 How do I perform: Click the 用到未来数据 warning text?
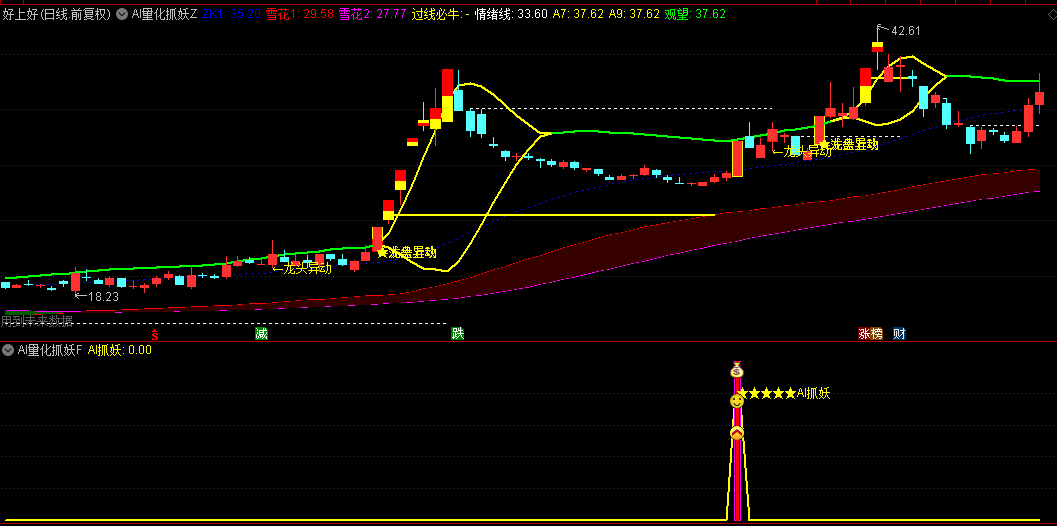36,320
